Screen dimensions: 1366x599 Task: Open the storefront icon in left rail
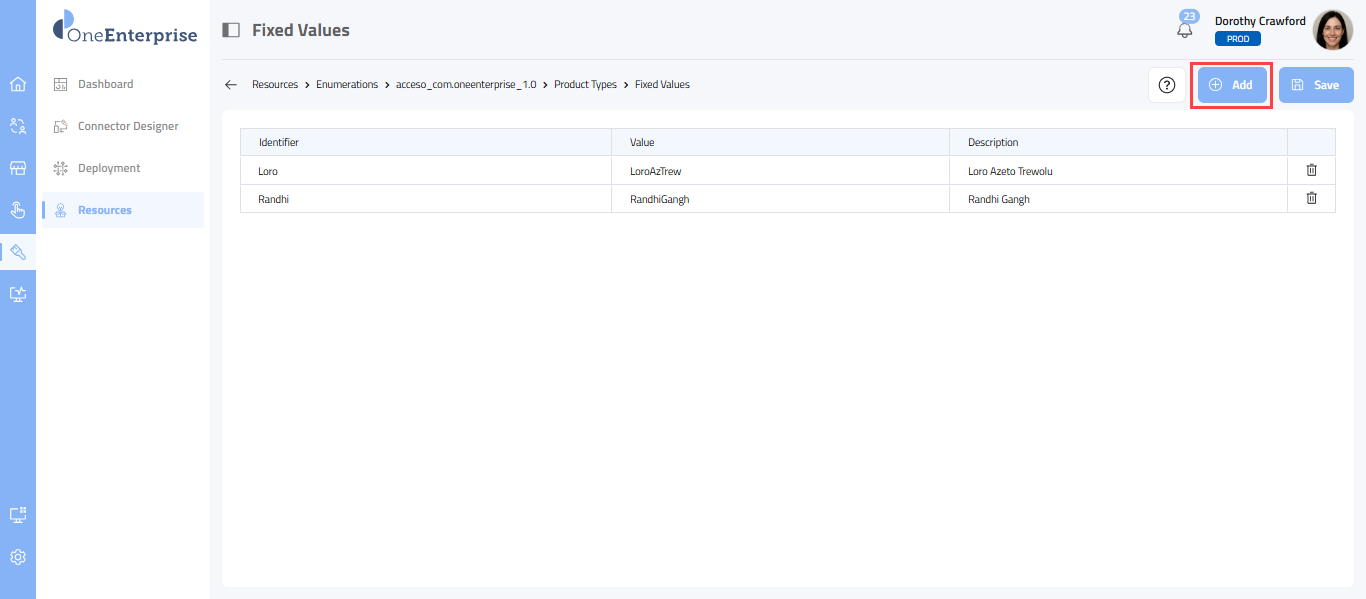point(18,168)
